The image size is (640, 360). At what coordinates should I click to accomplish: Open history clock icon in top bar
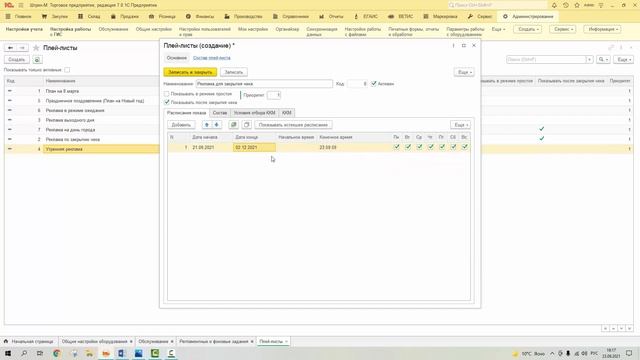(565, 5)
